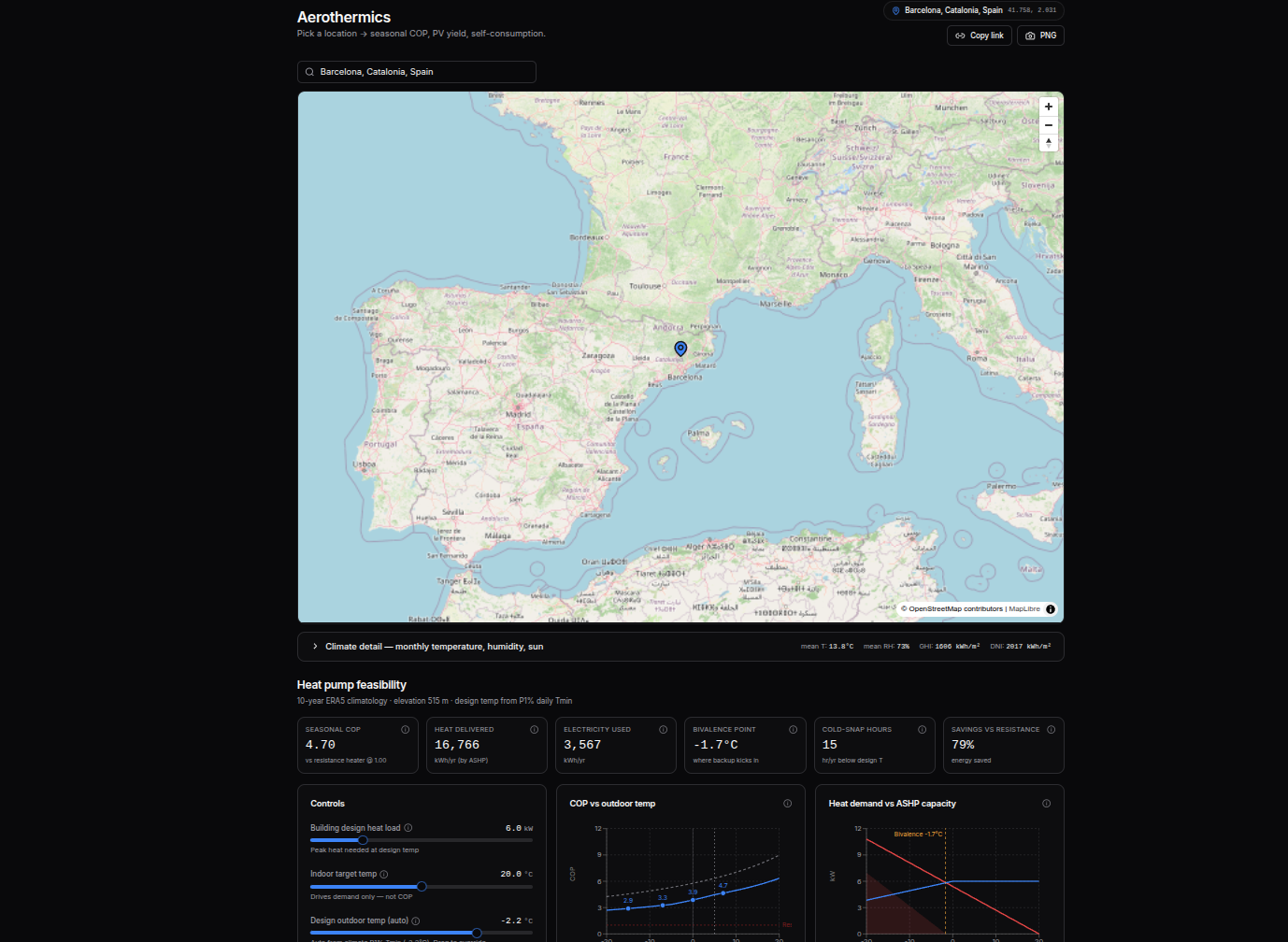This screenshot has width=1288, height=942.
Task: Open map attribution info icon
Action: pos(1051,609)
